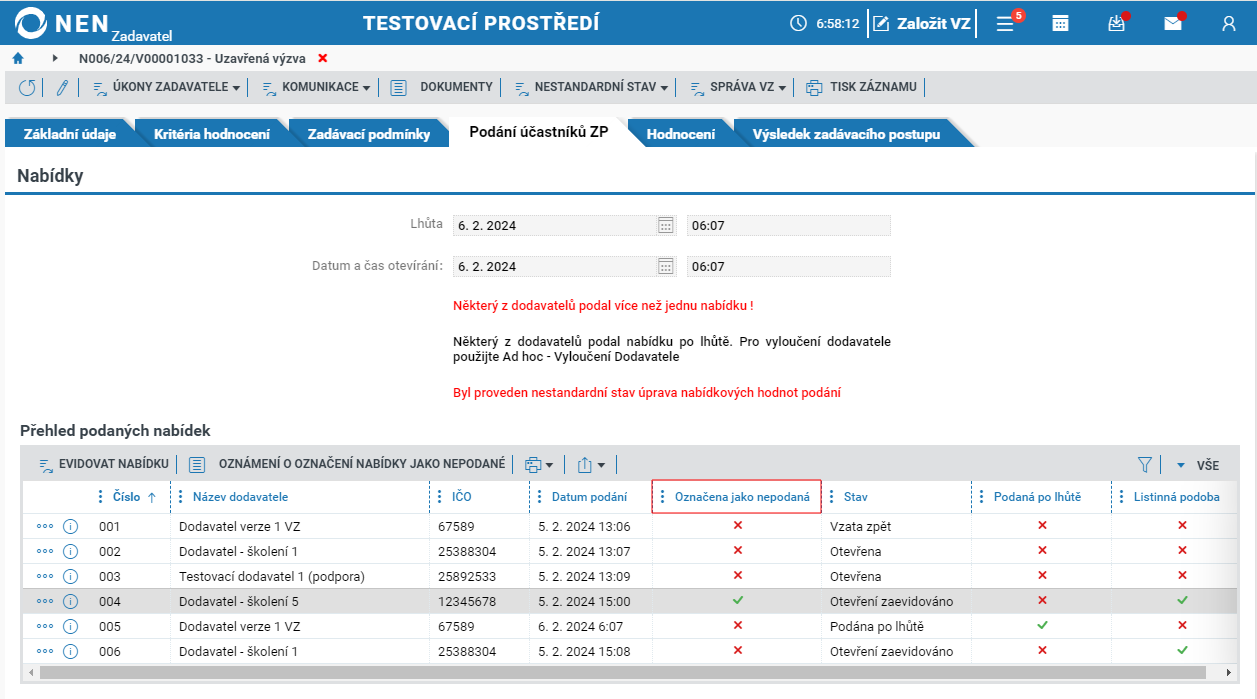Screen dimensions: 1257x699
Task: Click the filter funnel icon in offers table
Action: (x=1145, y=464)
